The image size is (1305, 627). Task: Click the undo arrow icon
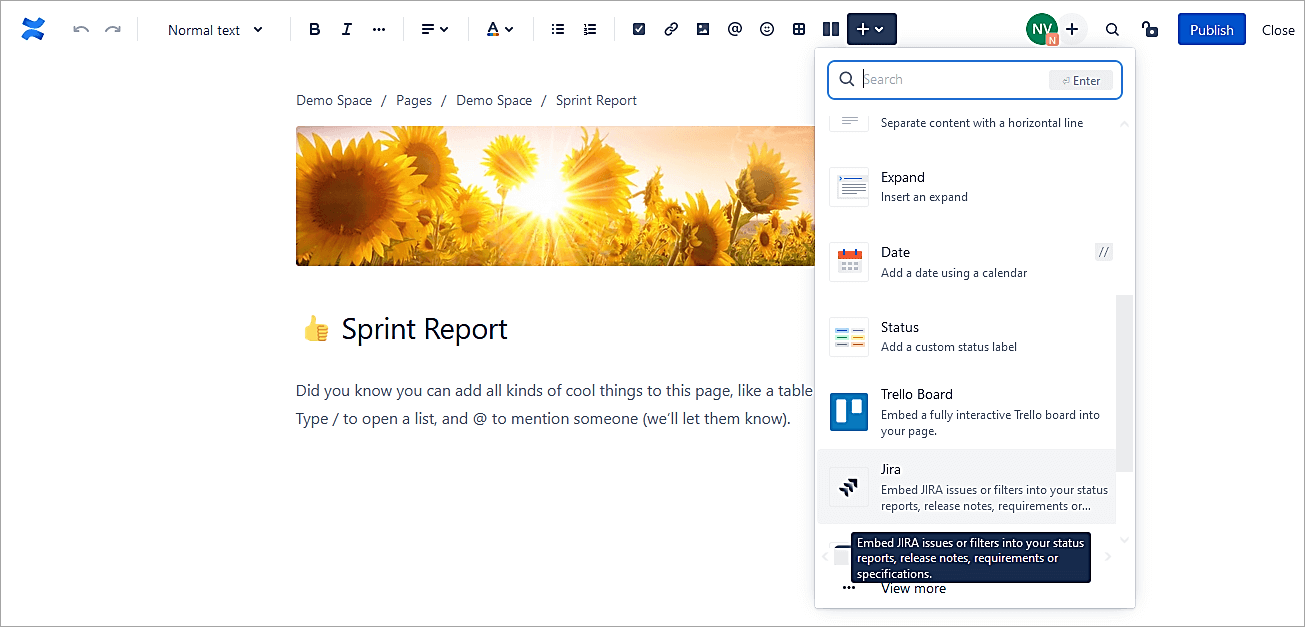81,30
